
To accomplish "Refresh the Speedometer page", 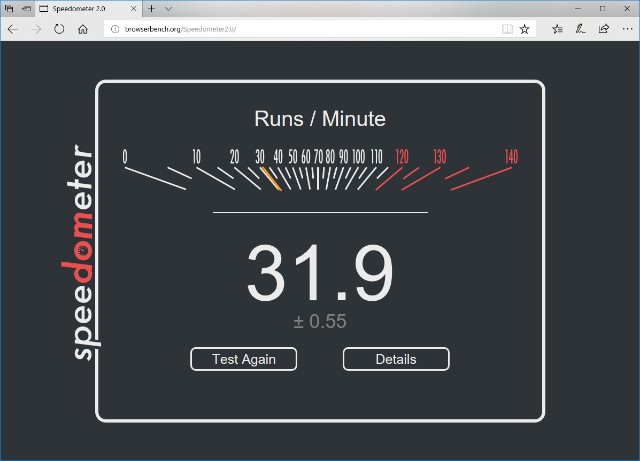I will (59, 29).
